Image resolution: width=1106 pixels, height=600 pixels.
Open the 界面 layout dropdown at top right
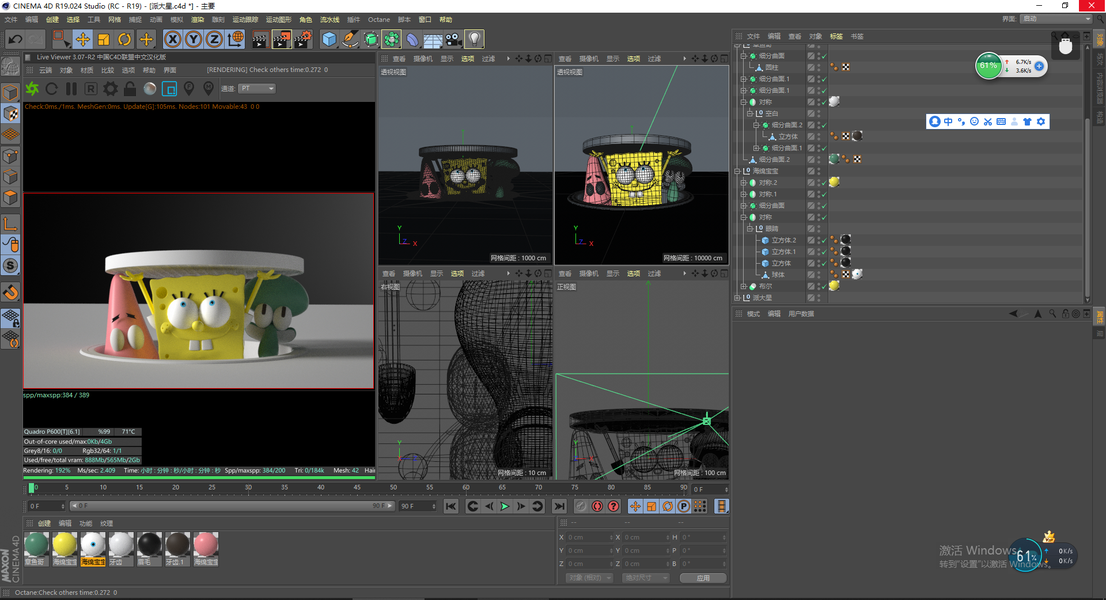1055,19
